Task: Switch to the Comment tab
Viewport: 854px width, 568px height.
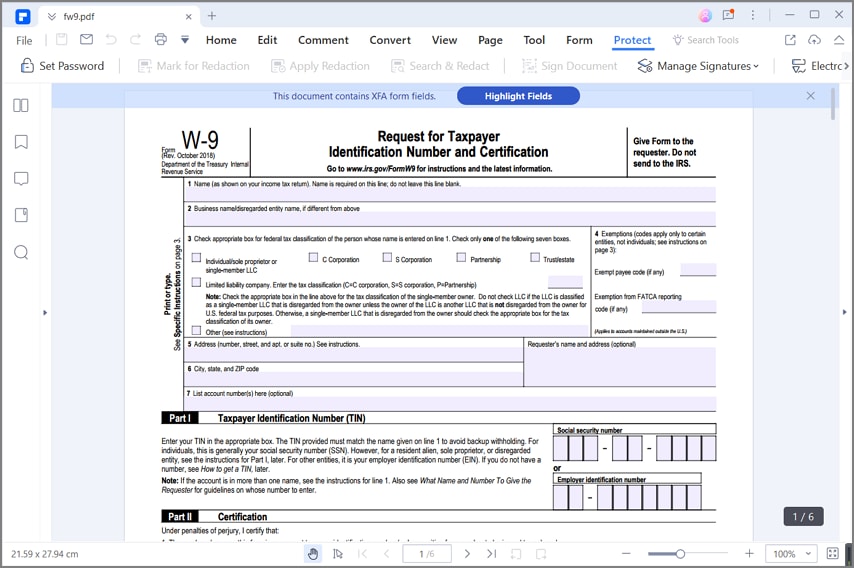Action: click(323, 40)
